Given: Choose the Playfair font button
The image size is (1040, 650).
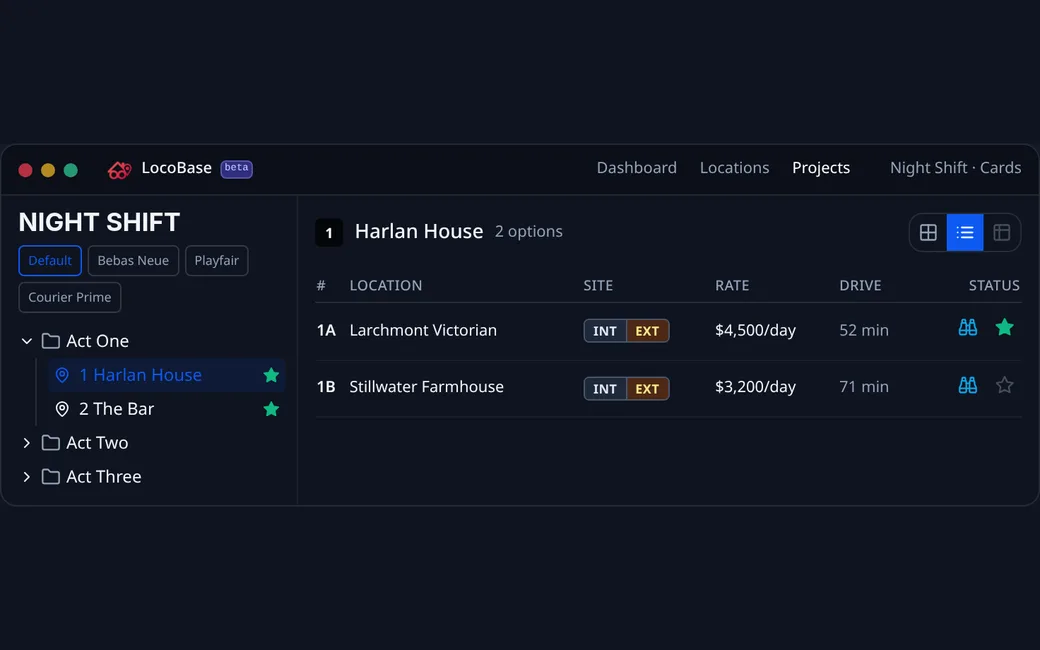Looking at the screenshot, I should tap(217, 261).
